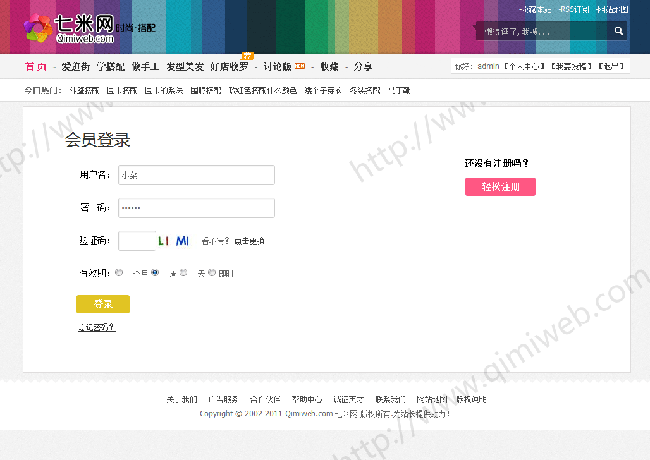Click the LIMI captcha image
650x460 pixels.
pos(173,241)
